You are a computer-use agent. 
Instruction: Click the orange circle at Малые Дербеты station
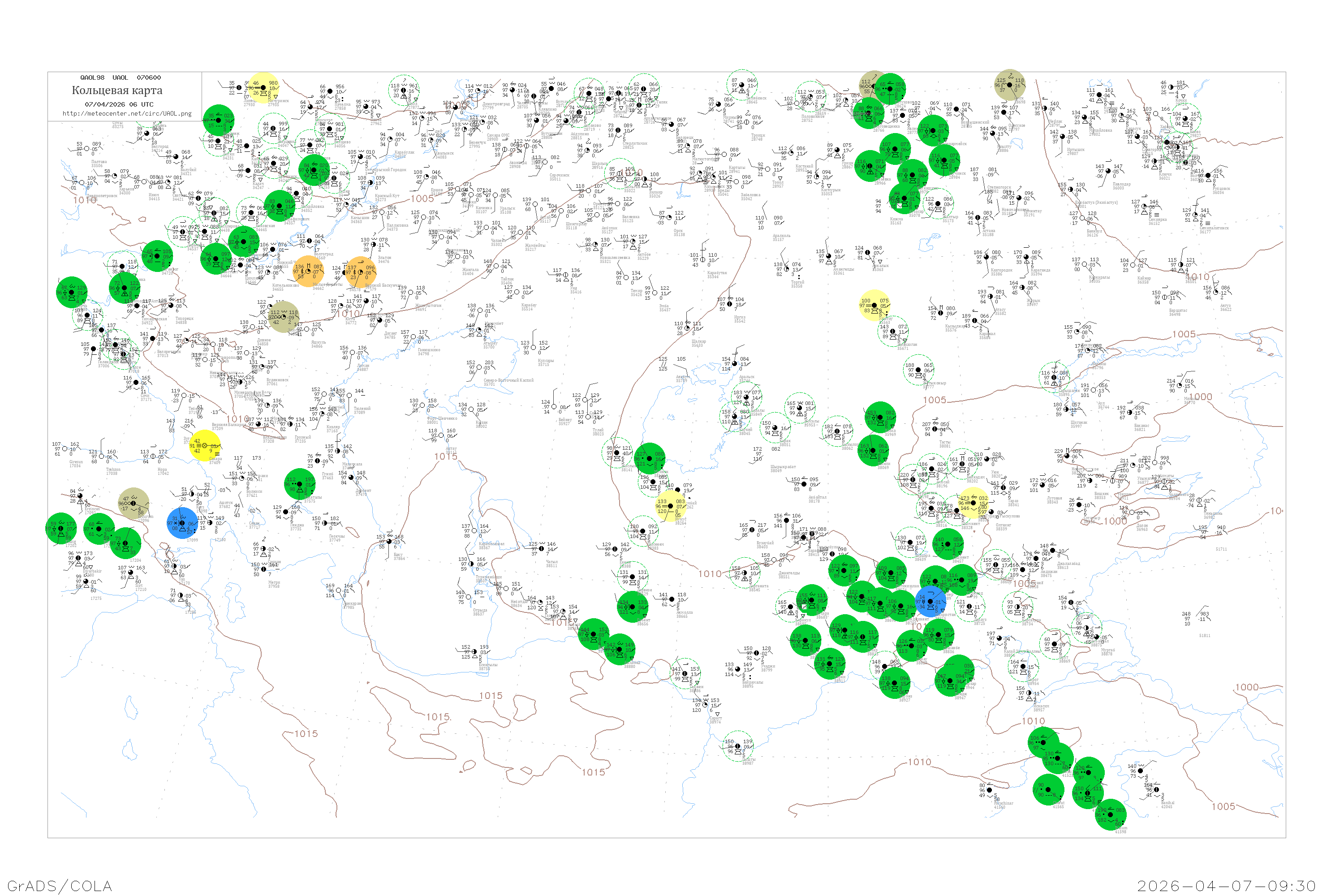pyautogui.click(x=308, y=271)
